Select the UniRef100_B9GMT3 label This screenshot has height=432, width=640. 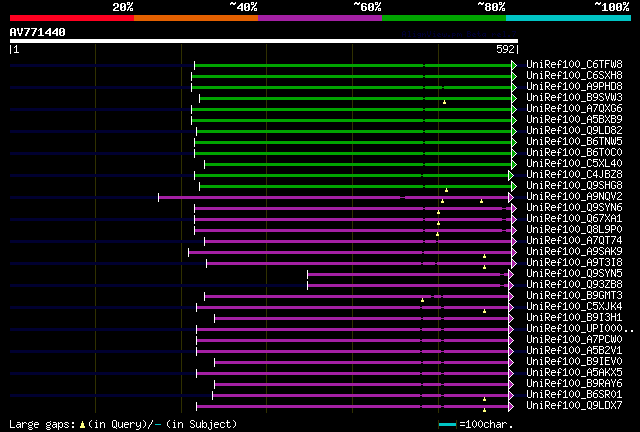(x=574, y=296)
